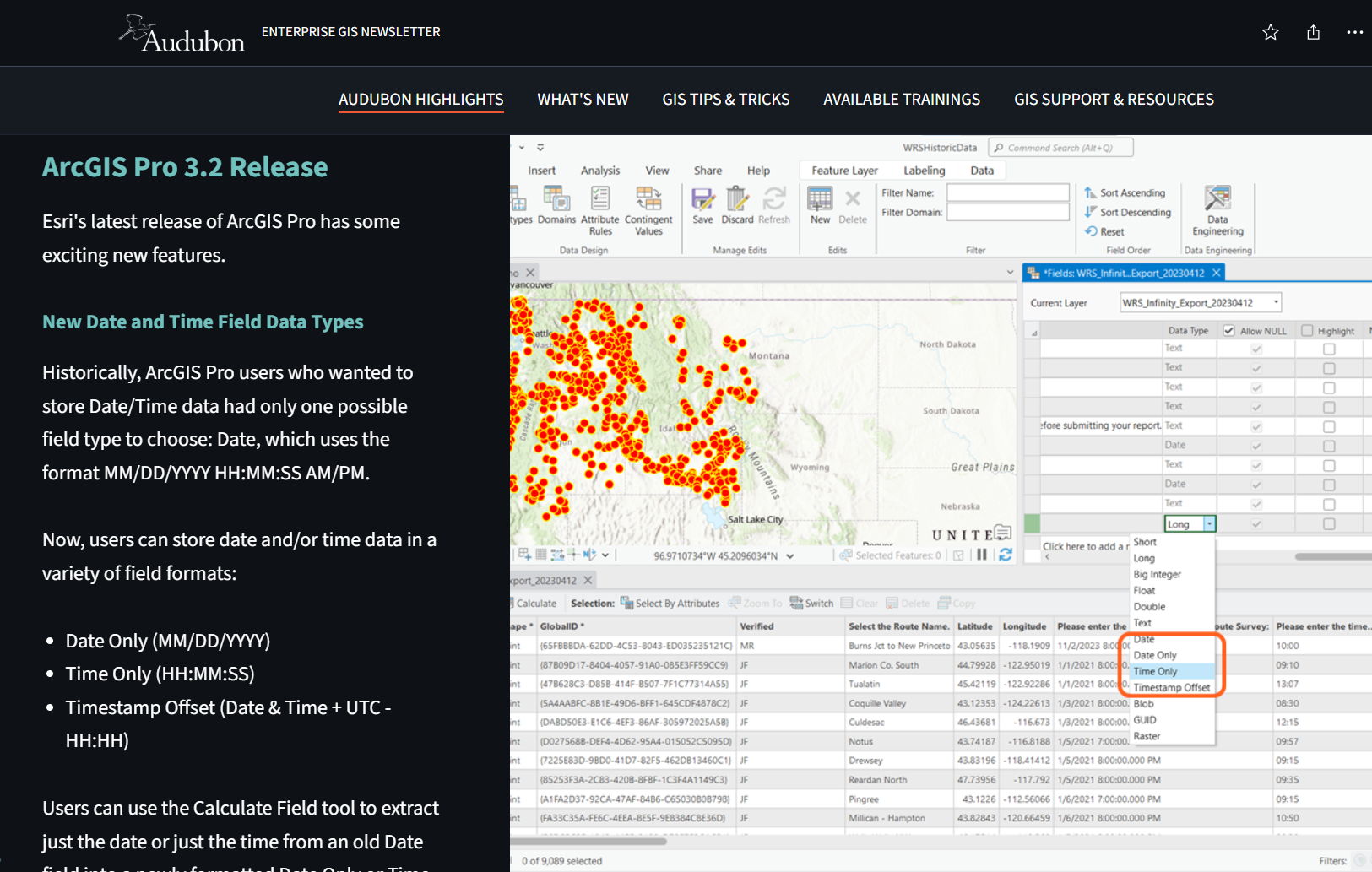1372x872 pixels.
Task: Click the pause drawing icon under map
Action: point(982,555)
